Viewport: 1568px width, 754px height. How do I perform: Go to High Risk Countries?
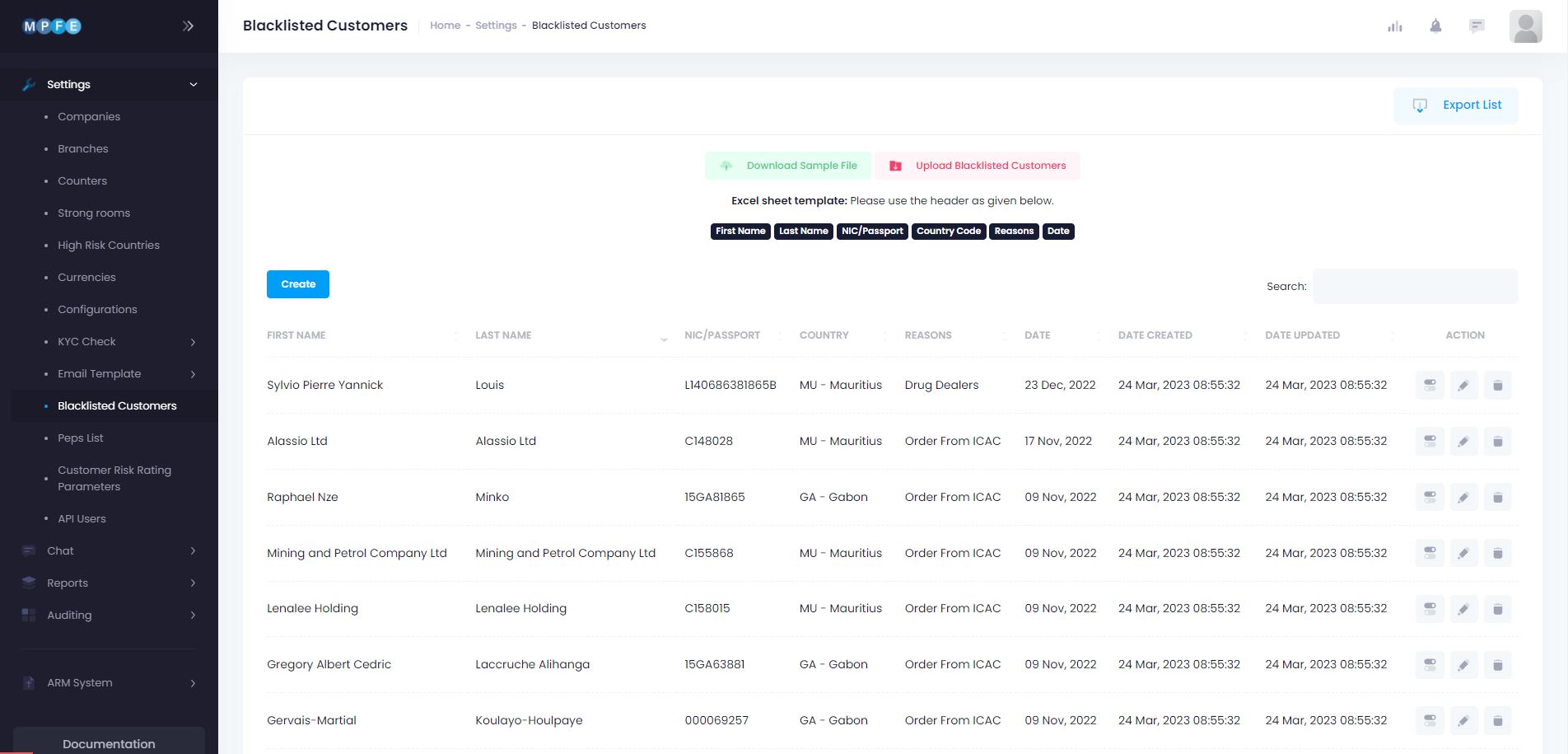coord(108,246)
